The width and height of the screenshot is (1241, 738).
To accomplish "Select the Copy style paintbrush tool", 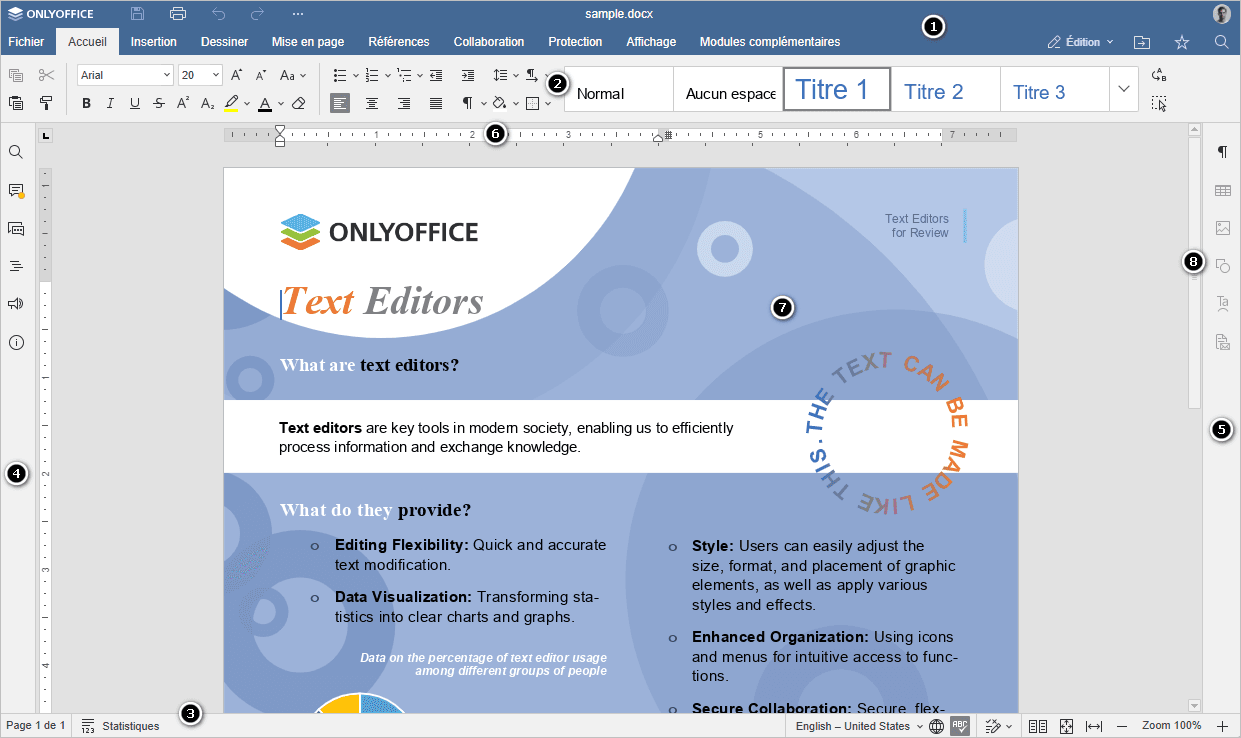I will coord(46,103).
